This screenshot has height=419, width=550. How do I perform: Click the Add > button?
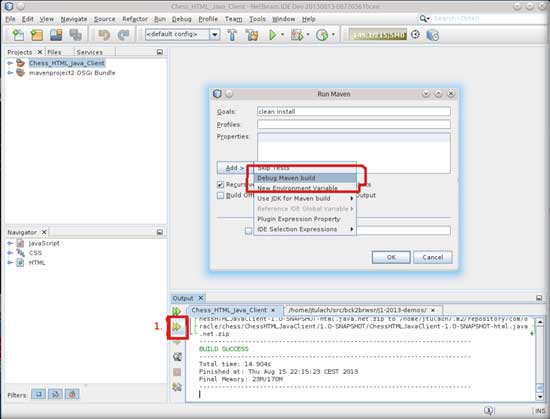[x=234, y=168]
